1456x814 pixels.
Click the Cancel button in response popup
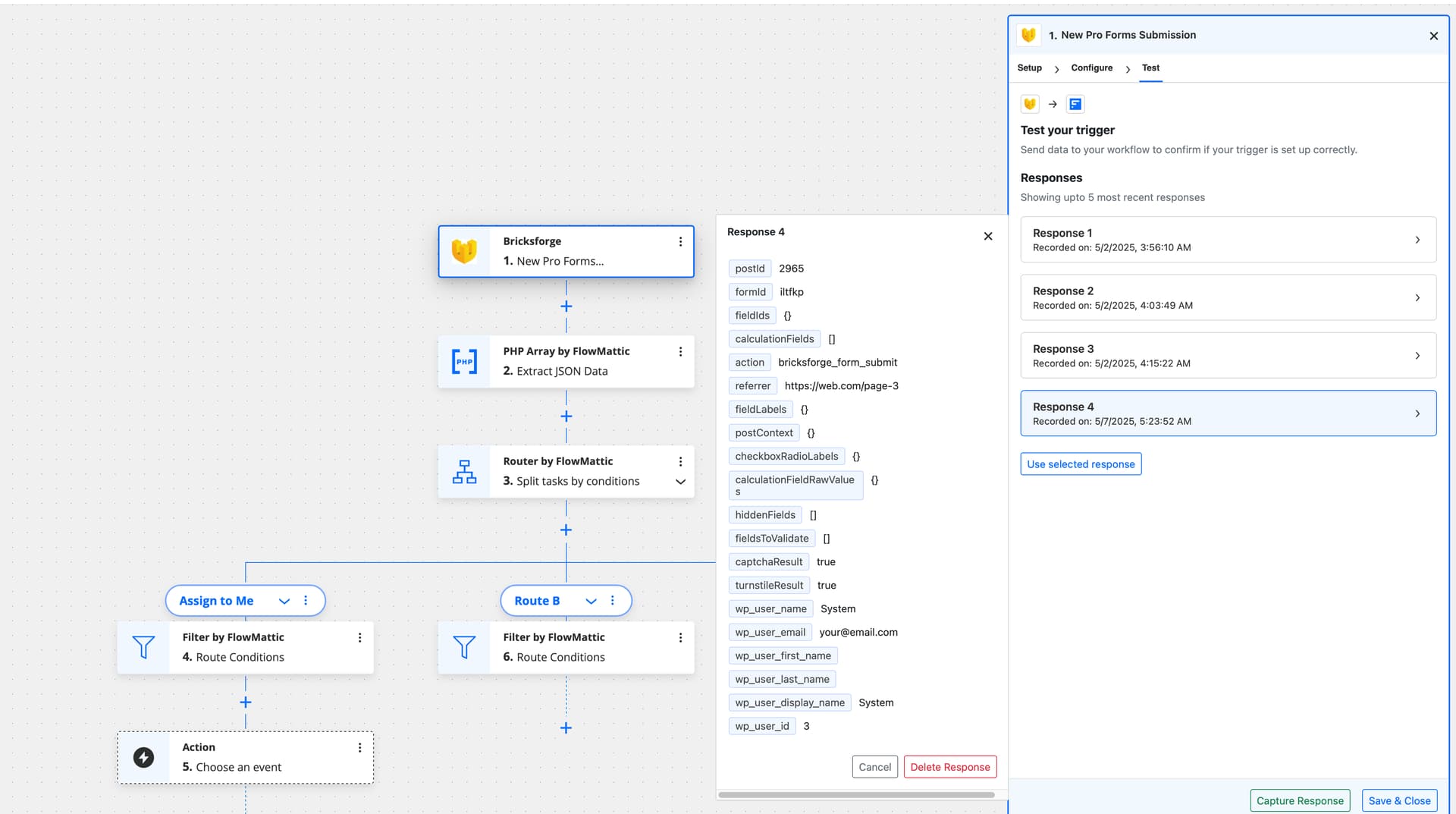click(874, 767)
